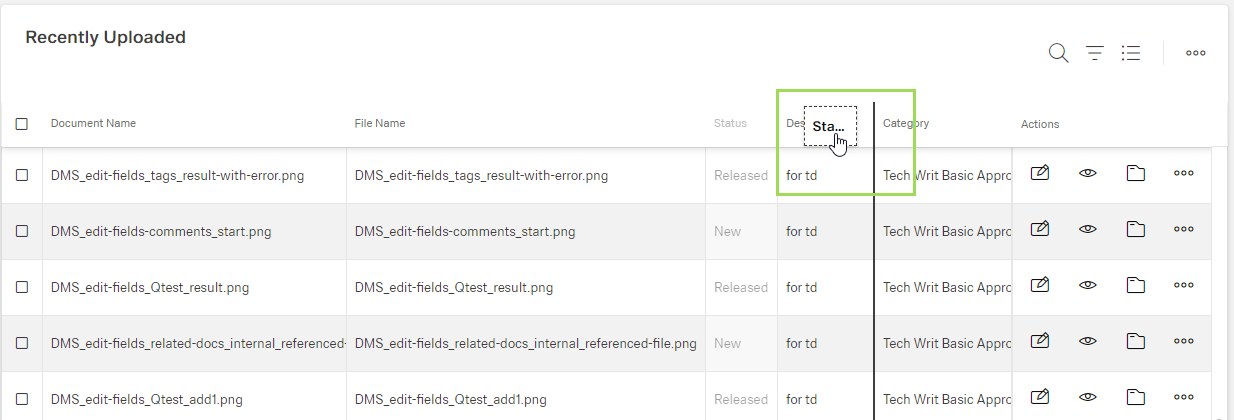Image resolution: width=1234 pixels, height=420 pixels.
Task: Click the File Name column header
Action: 380,124
